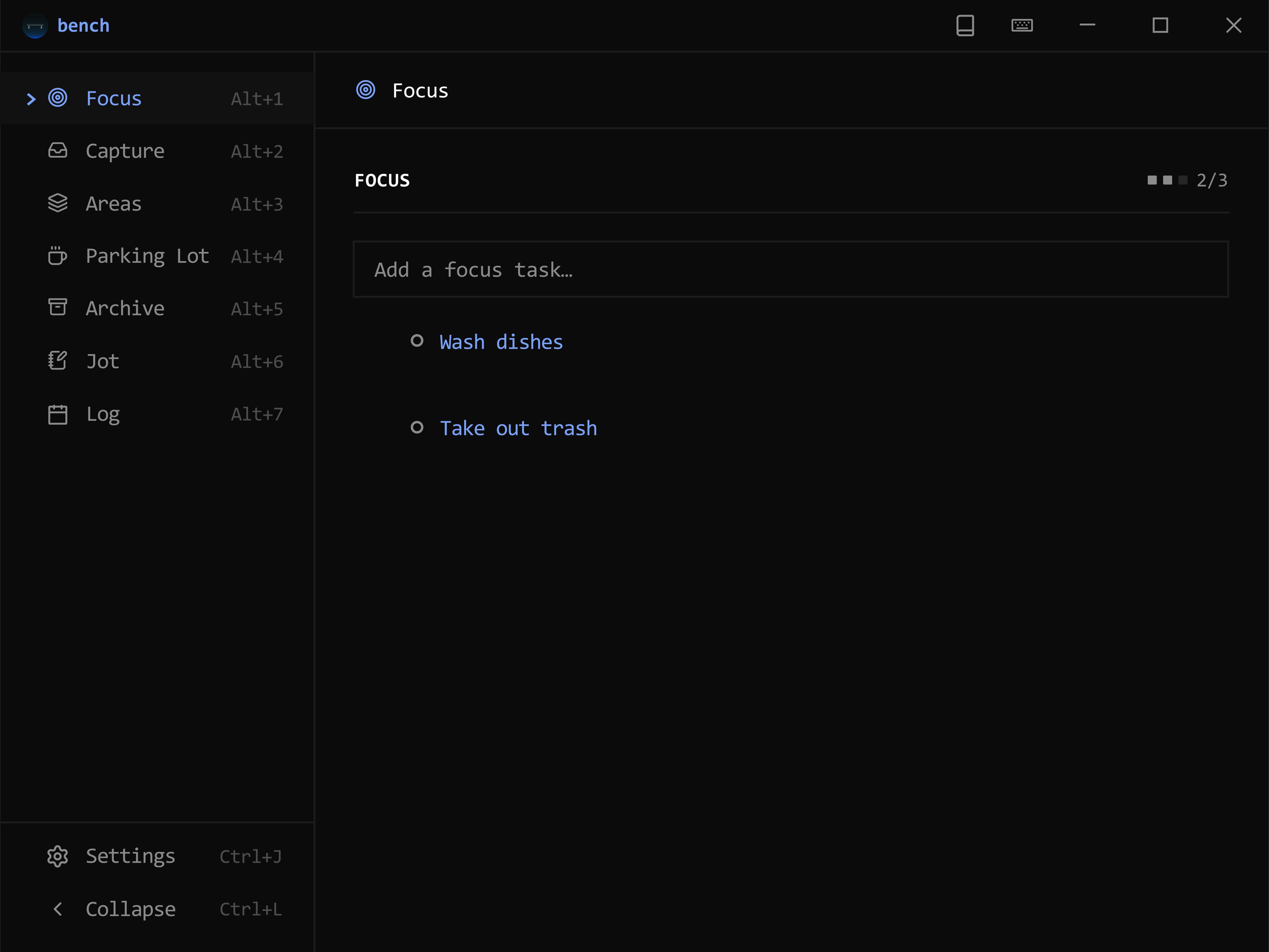Viewport: 1269px width, 952px height.
Task: Open Settings from the sidebar label
Action: [x=131, y=856]
